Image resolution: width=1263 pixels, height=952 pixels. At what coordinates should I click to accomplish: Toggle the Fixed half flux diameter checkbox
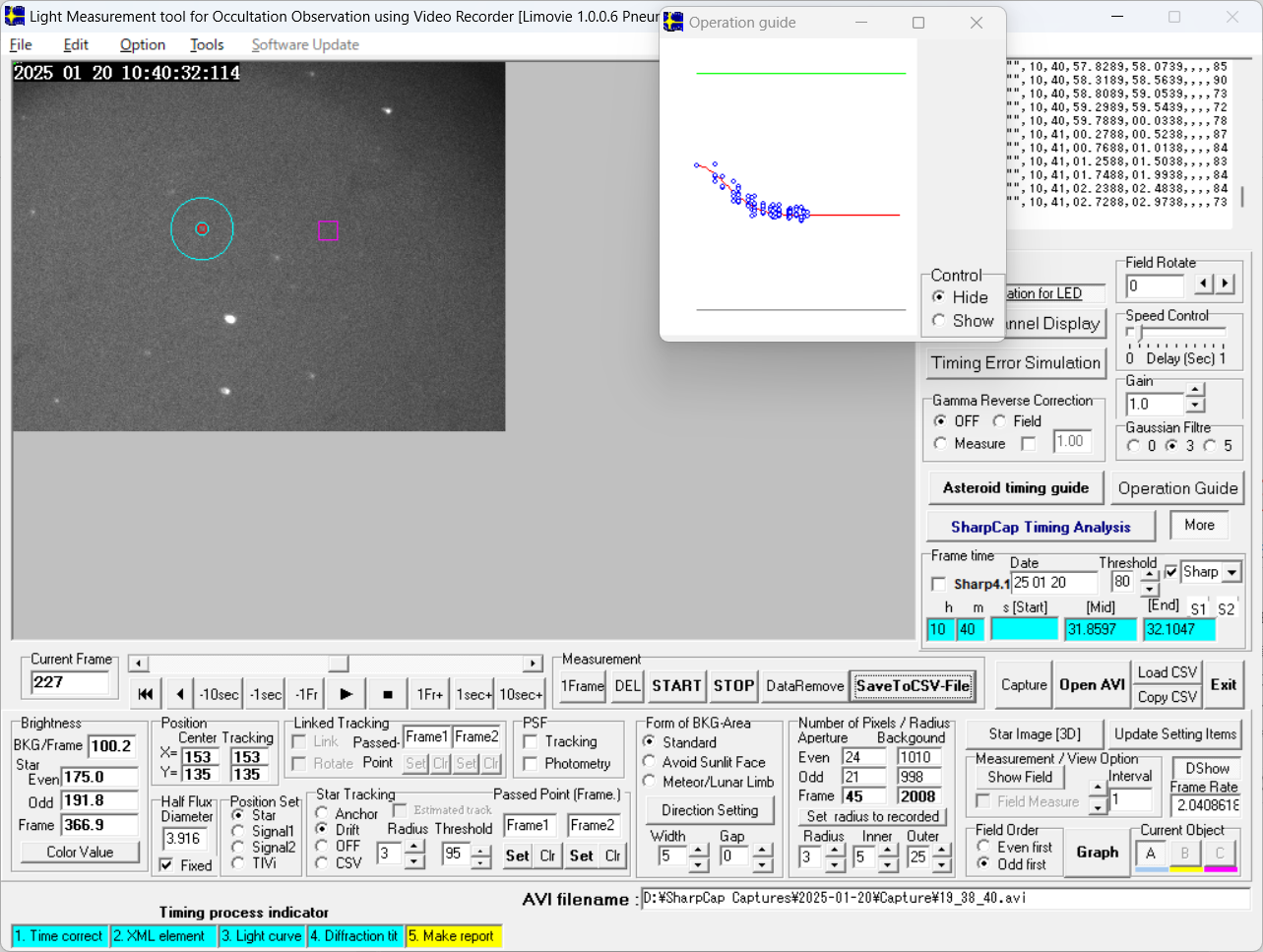click(166, 865)
